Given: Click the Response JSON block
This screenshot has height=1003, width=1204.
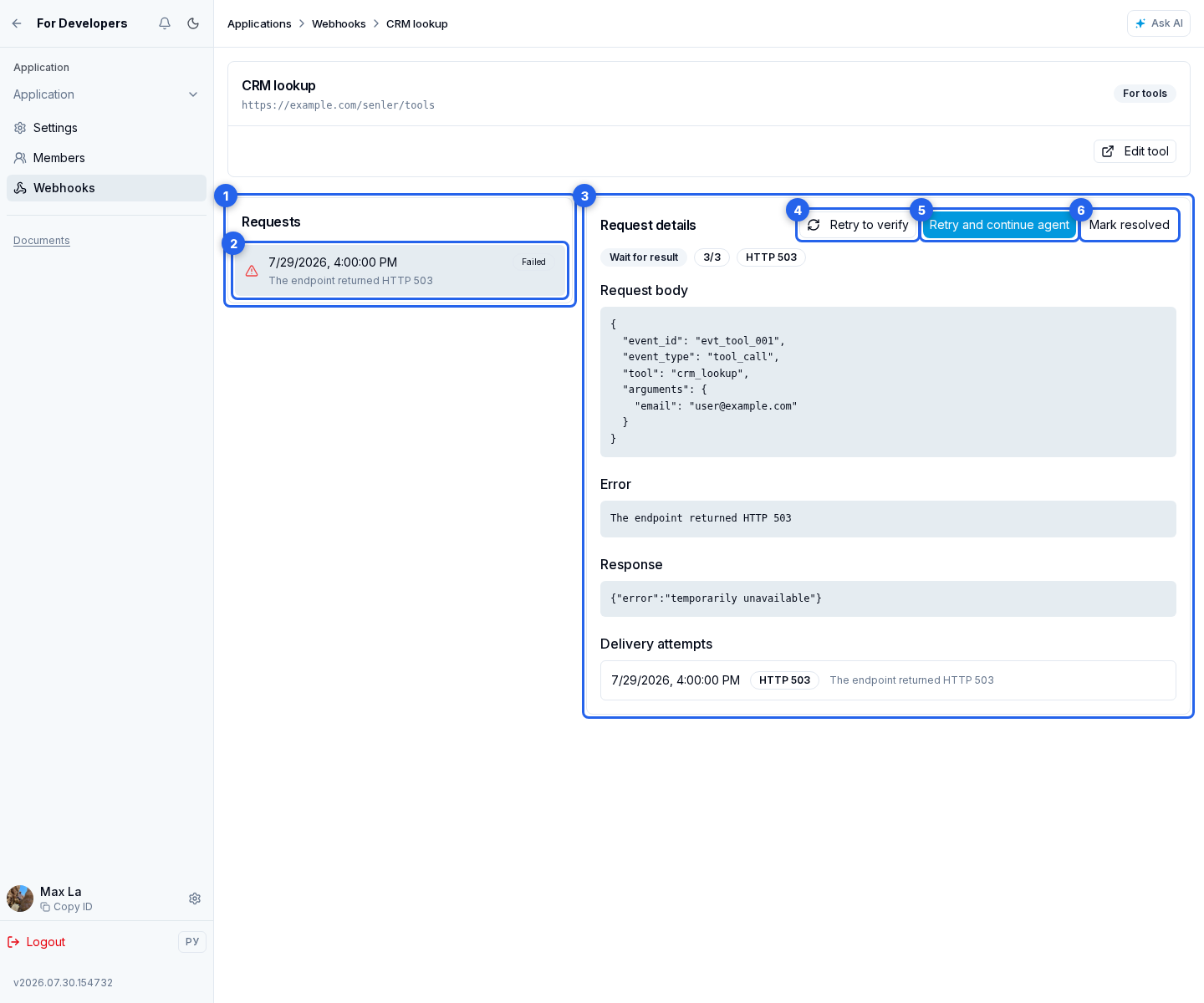Looking at the screenshot, I should (888, 599).
